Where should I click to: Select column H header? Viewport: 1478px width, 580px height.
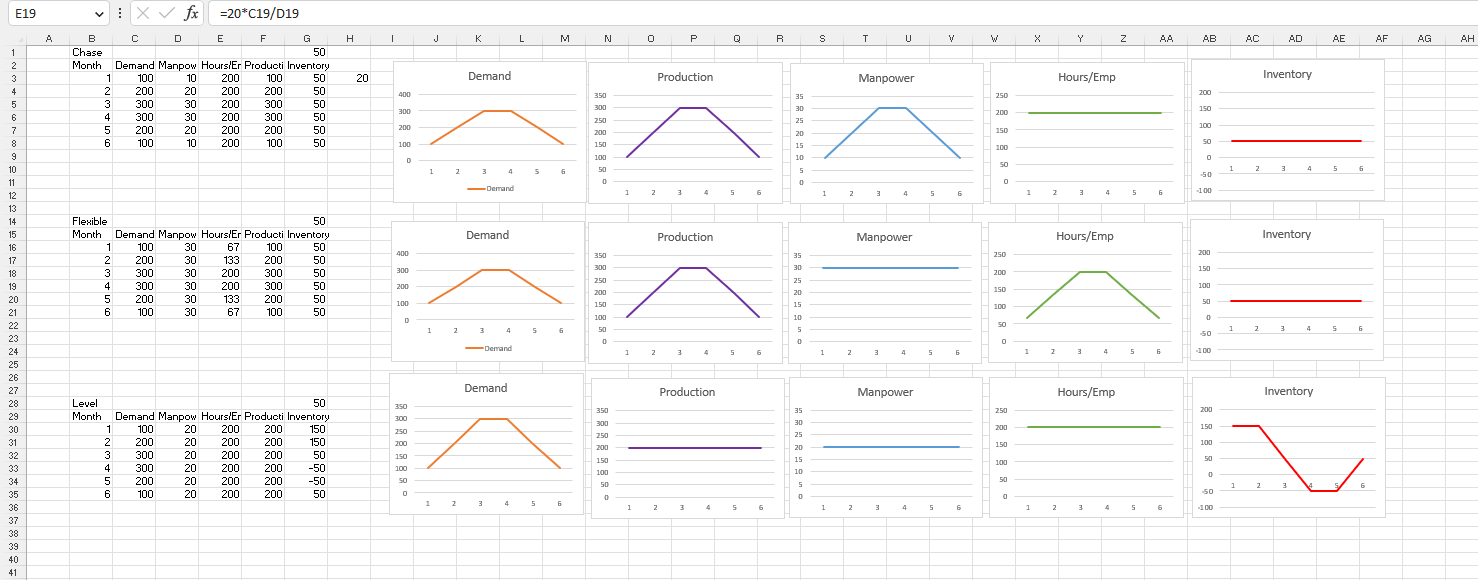click(349, 39)
